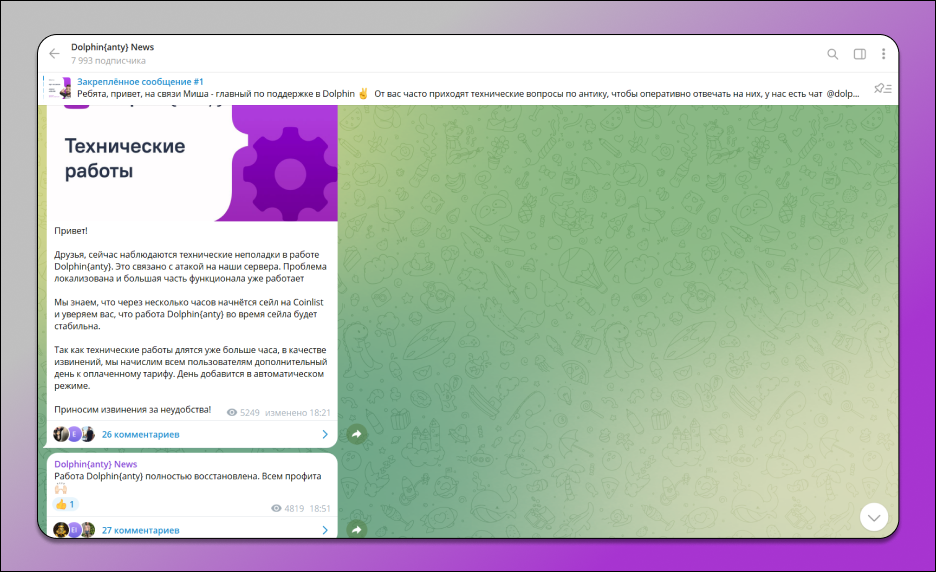Open the three-dot channel options menu
The image size is (936, 572).
coord(884,54)
